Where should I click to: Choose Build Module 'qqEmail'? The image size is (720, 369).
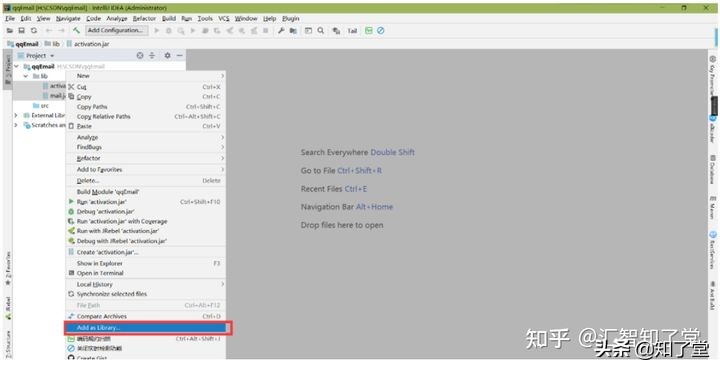pos(146,192)
